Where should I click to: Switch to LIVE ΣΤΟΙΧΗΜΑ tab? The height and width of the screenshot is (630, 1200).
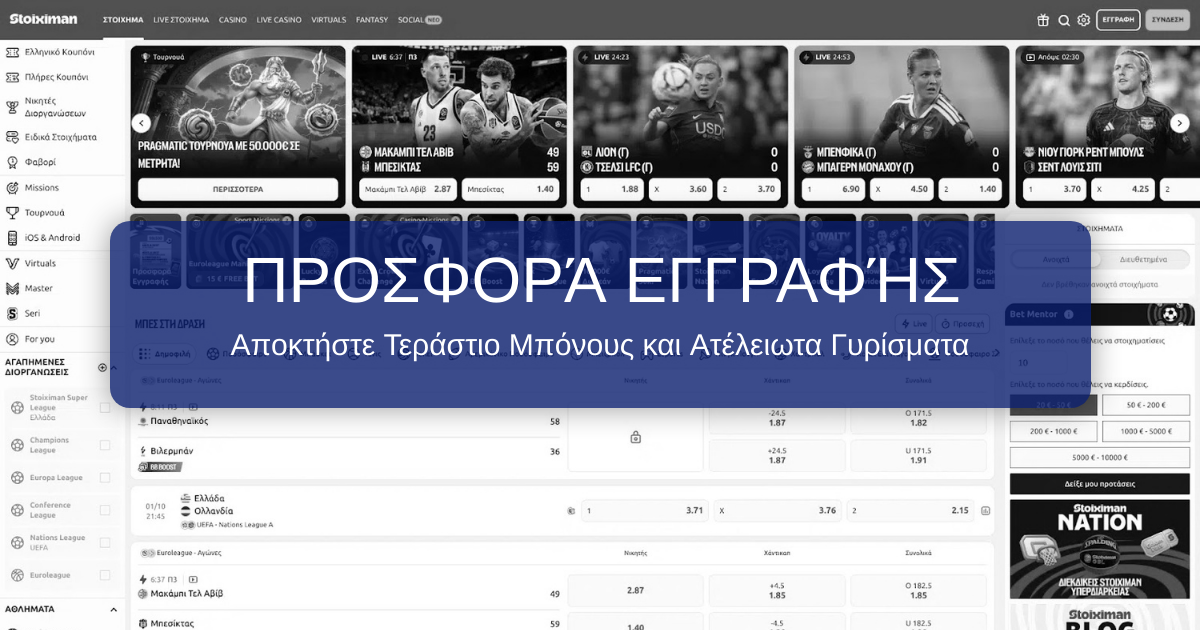(181, 20)
